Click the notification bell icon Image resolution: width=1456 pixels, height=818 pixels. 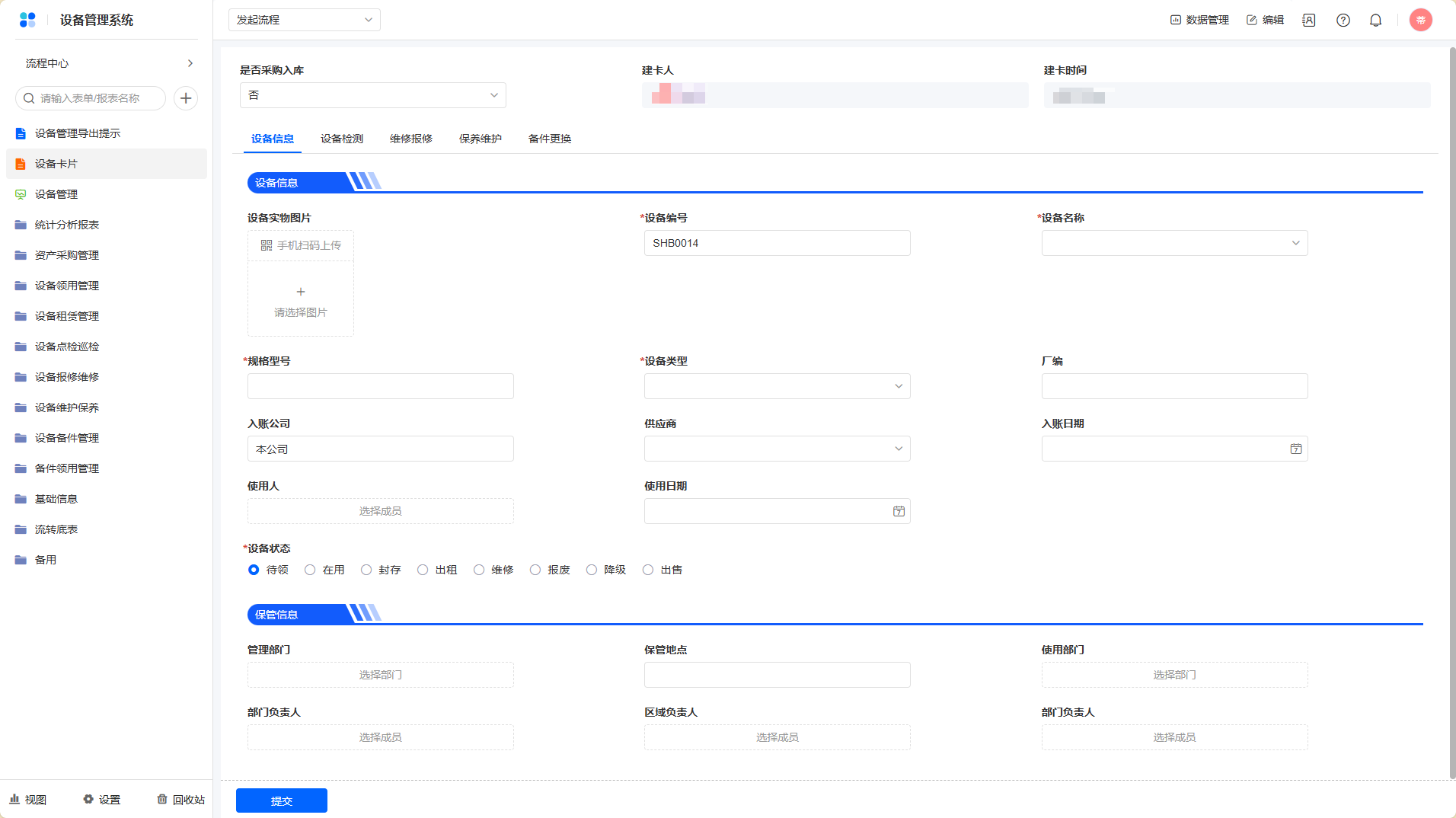pos(1375,21)
